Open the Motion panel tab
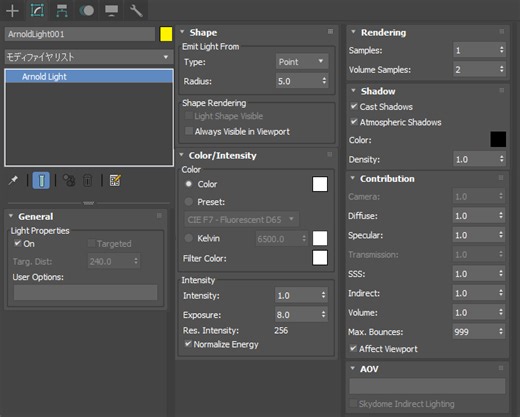520x417 pixels. pos(87,11)
